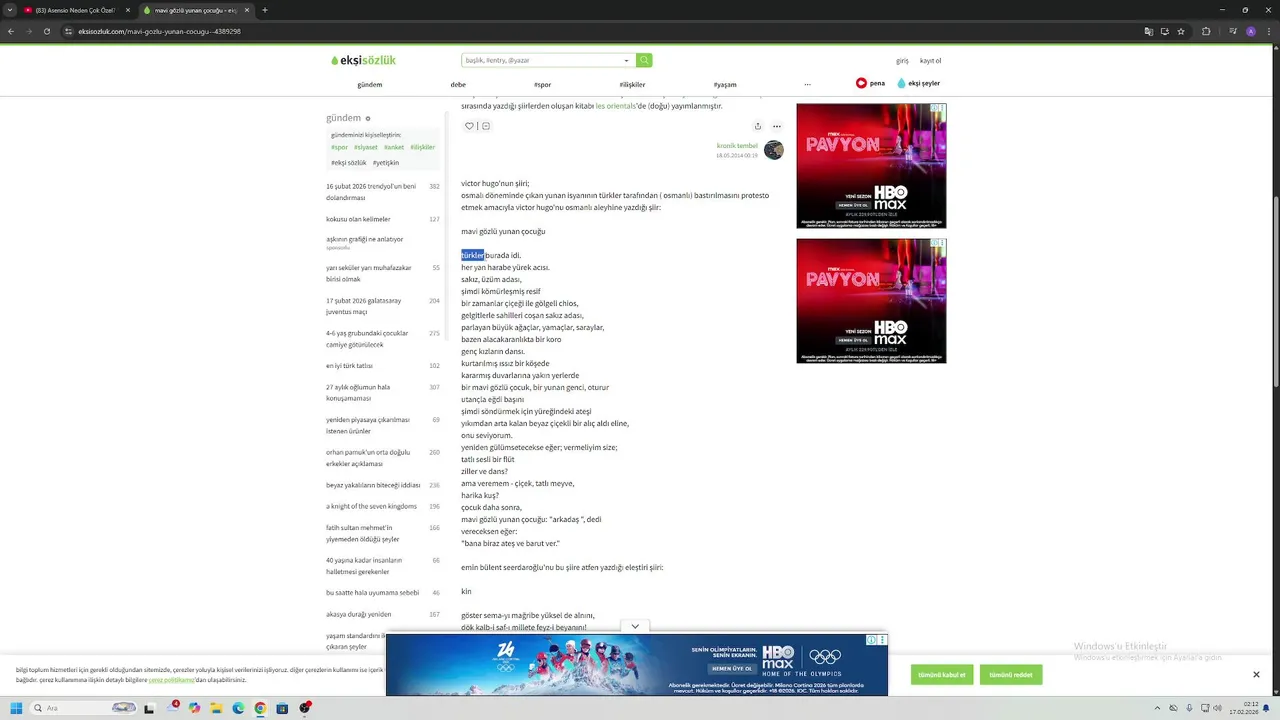Screen dimensions: 1280x720
Task: Click the 'tümünü reddet' cookie button
Action: (1011, 675)
